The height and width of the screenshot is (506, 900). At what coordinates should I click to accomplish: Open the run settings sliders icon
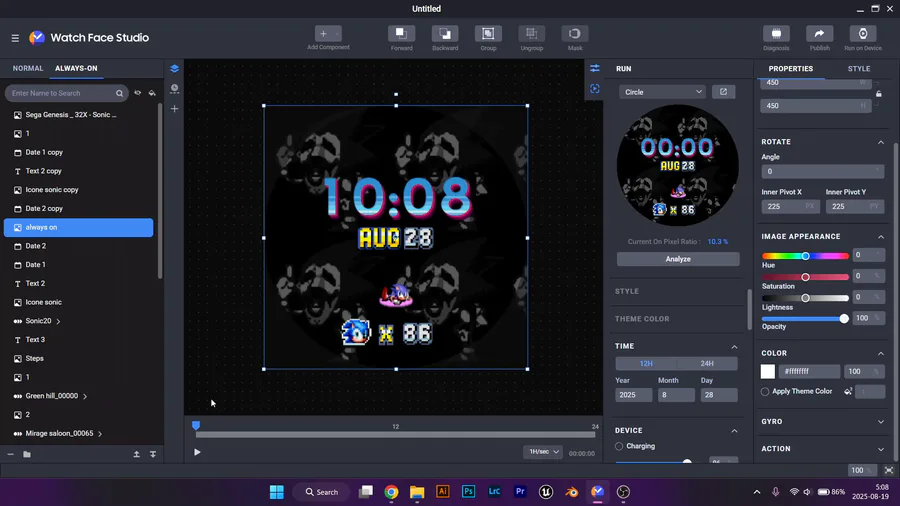click(595, 68)
